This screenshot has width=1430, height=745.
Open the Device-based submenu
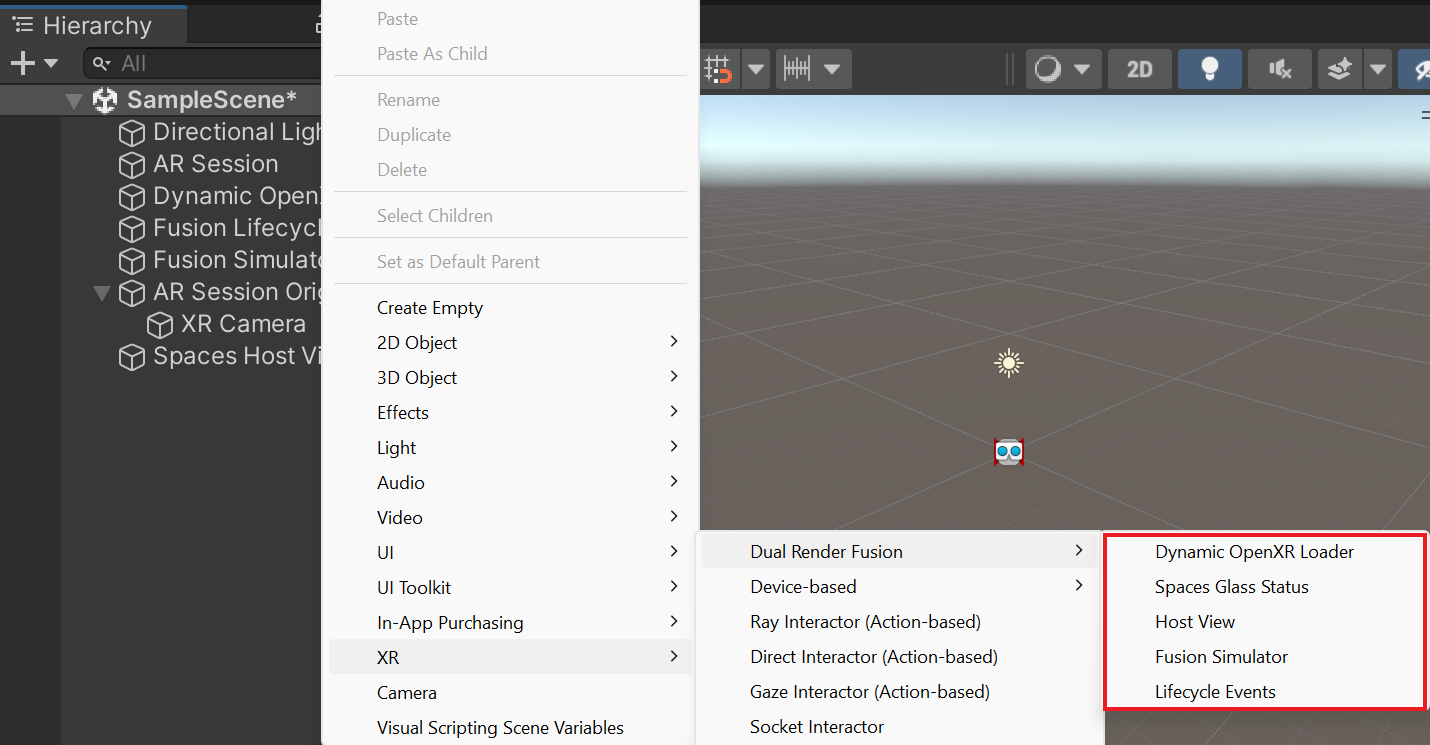coord(899,587)
